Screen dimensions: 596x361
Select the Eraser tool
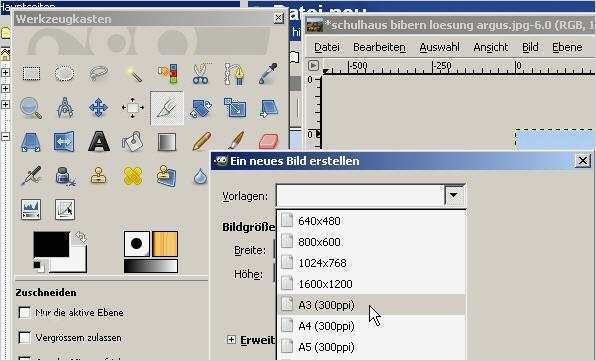point(269,141)
